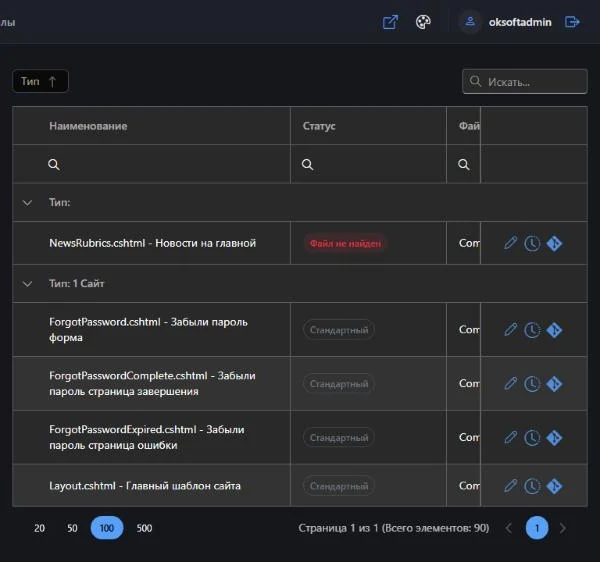Click Стандартный badge of ForgotPassword.cshtml row
This screenshot has height=562, width=600.
tap(339, 330)
